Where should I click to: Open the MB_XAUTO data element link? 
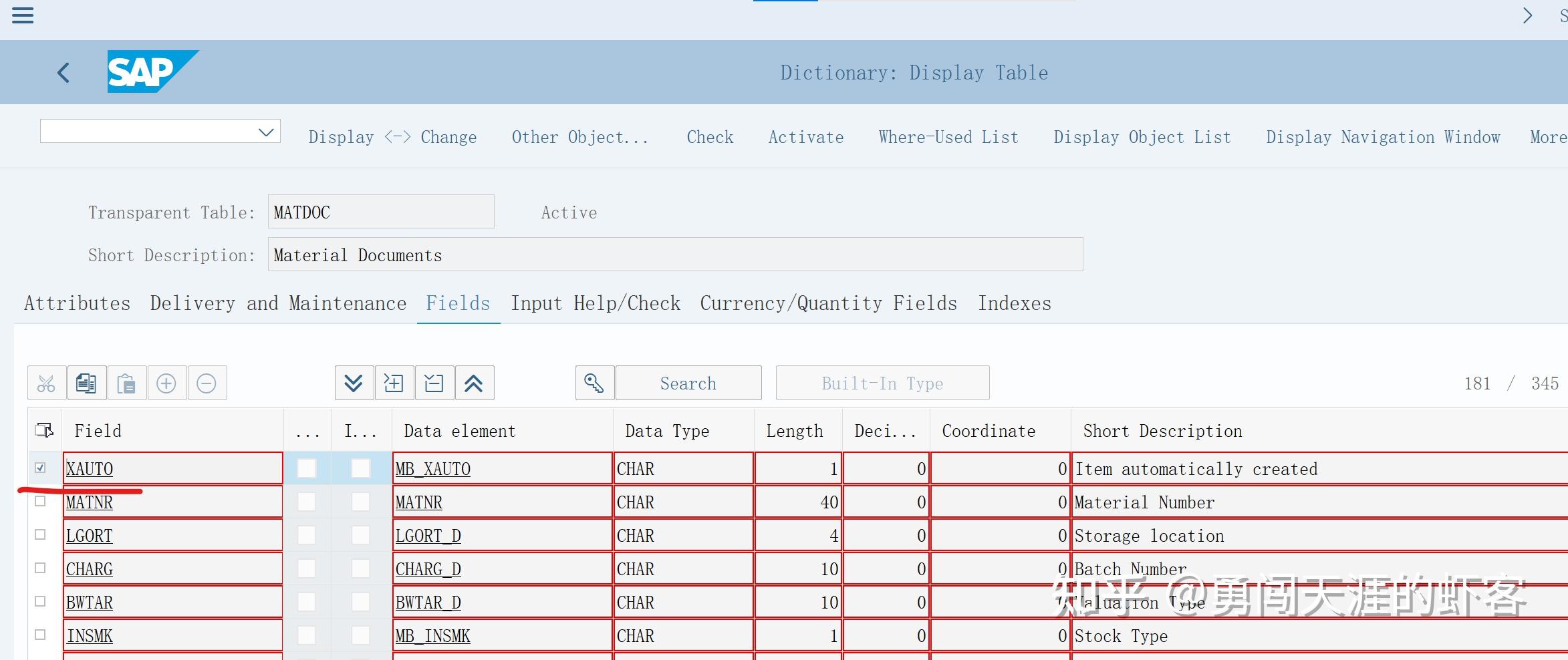click(x=432, y=468)
